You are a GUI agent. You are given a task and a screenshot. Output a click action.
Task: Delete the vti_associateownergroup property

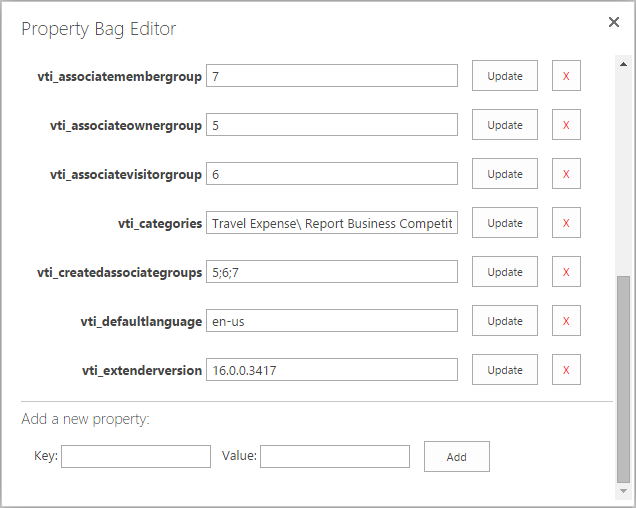coord(566,125)
